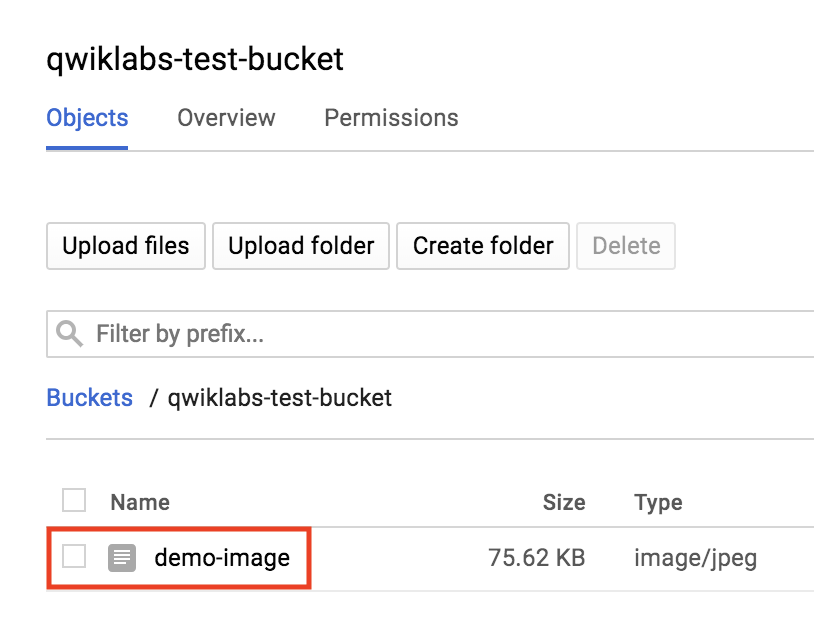Screen dimensions: 814x626
Task: Select the 75.62 KB size cell
Action: (x=536, y=557)
